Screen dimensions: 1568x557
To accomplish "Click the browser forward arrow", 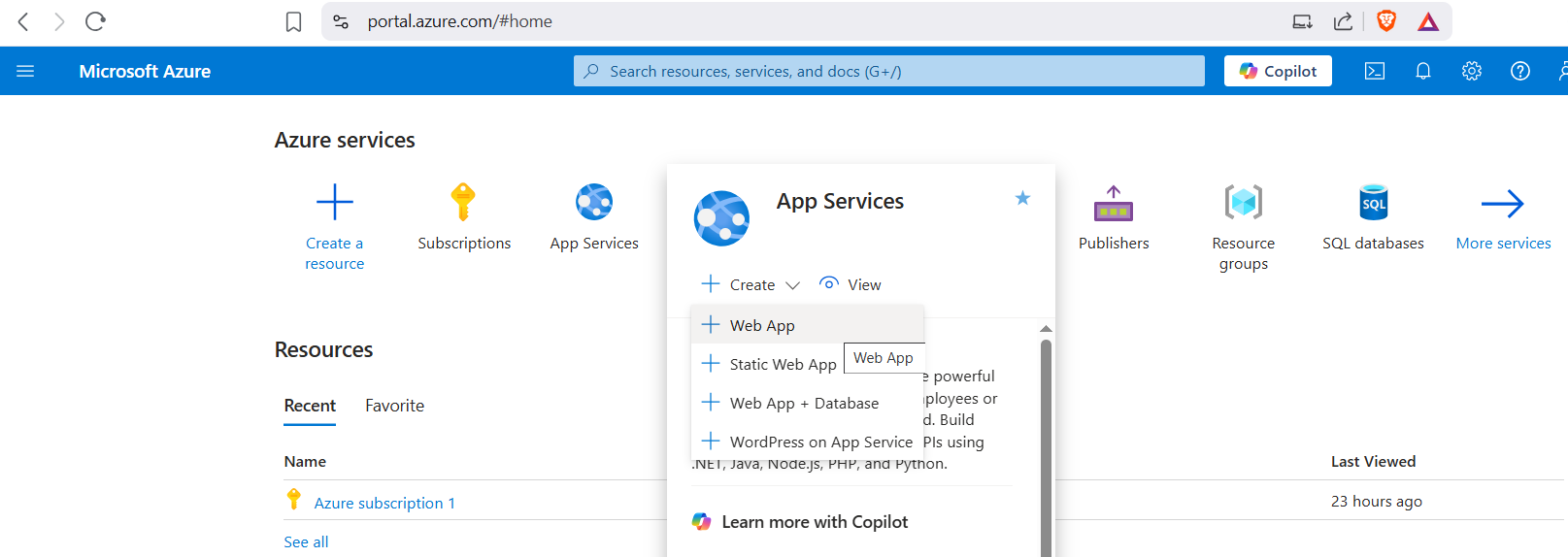I will click(x=59, y=21).
